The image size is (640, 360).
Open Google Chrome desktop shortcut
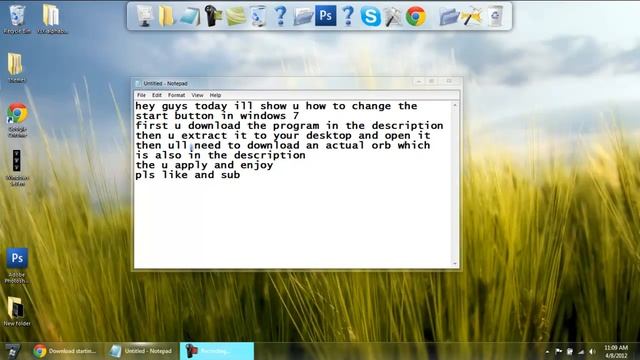click(17, 120)
